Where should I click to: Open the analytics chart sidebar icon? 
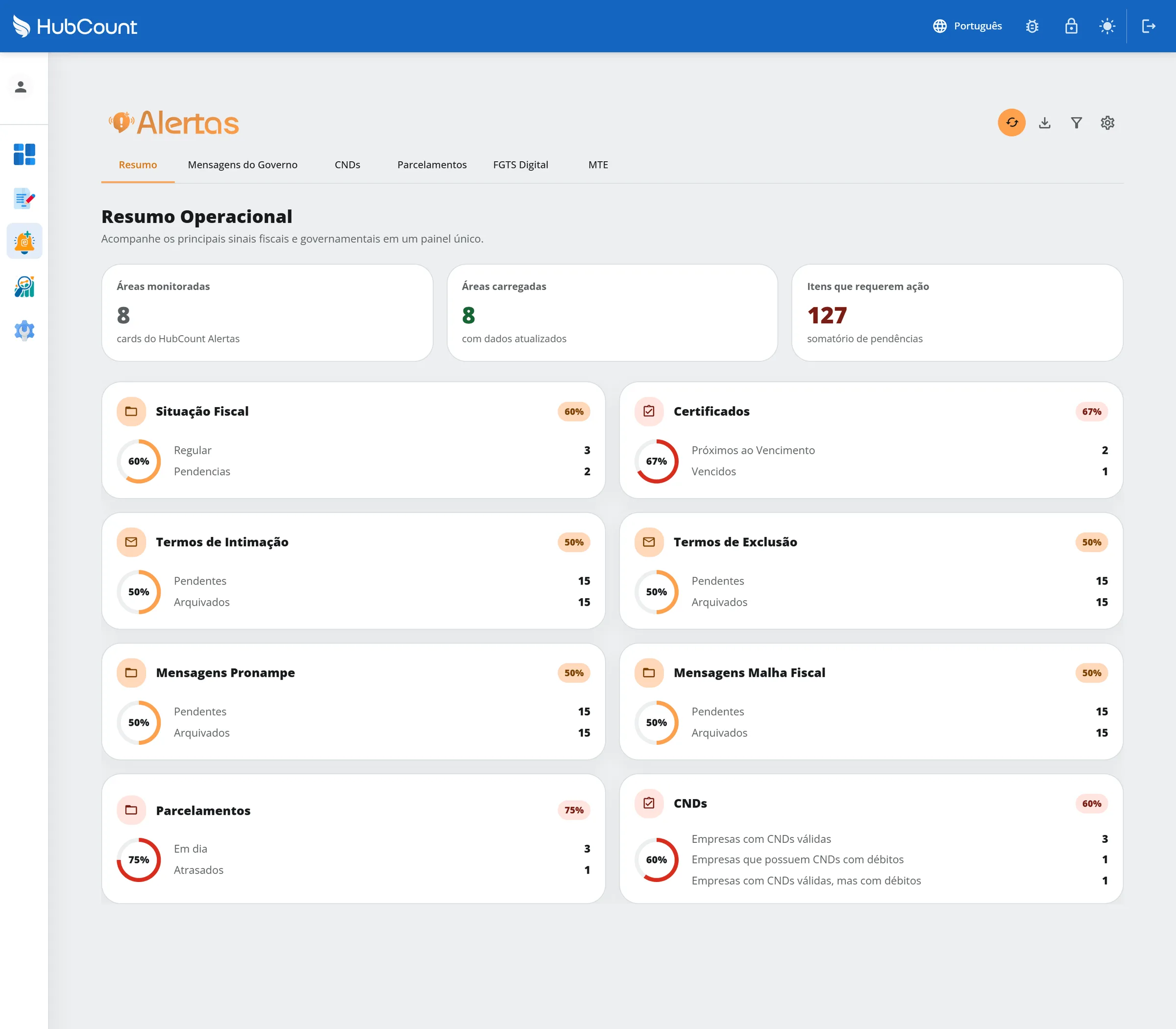(24, 286)
